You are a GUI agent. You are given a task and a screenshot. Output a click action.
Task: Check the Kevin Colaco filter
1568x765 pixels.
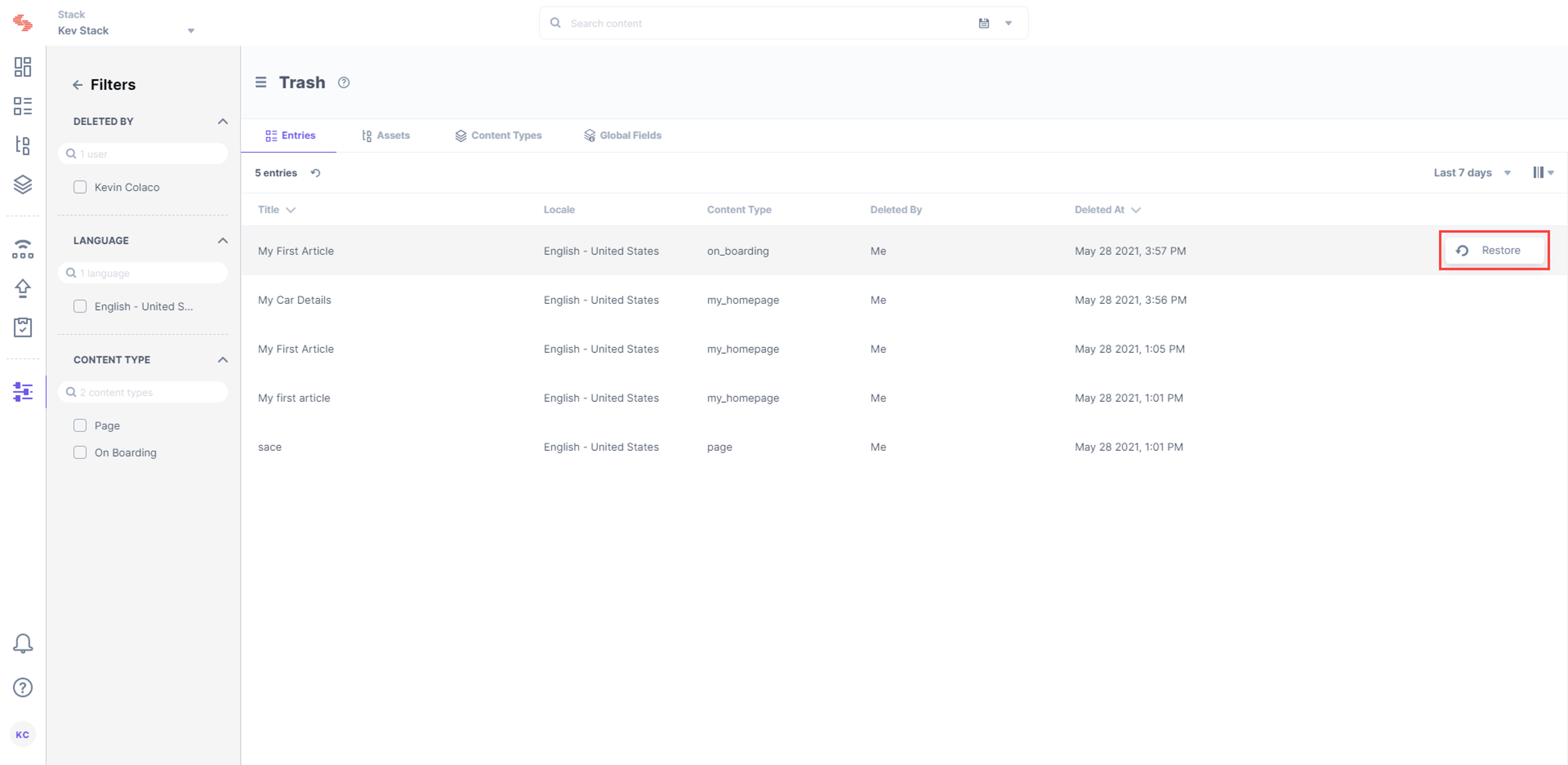point(80,187)
